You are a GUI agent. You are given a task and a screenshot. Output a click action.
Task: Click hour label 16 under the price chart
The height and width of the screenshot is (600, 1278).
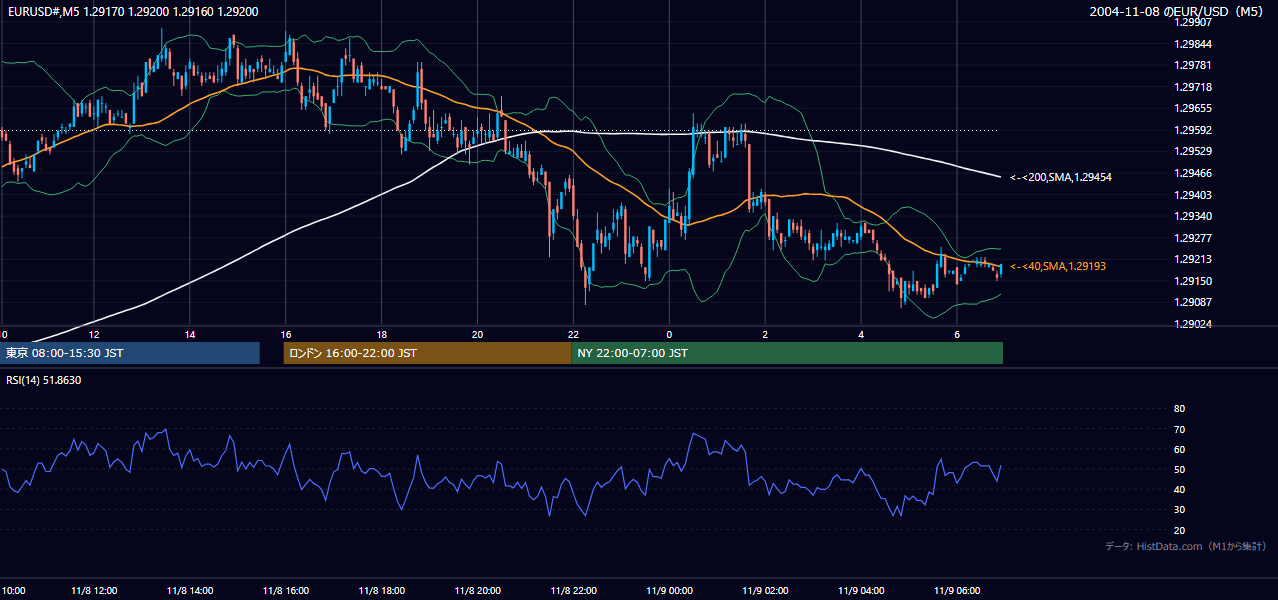(286, 334)
